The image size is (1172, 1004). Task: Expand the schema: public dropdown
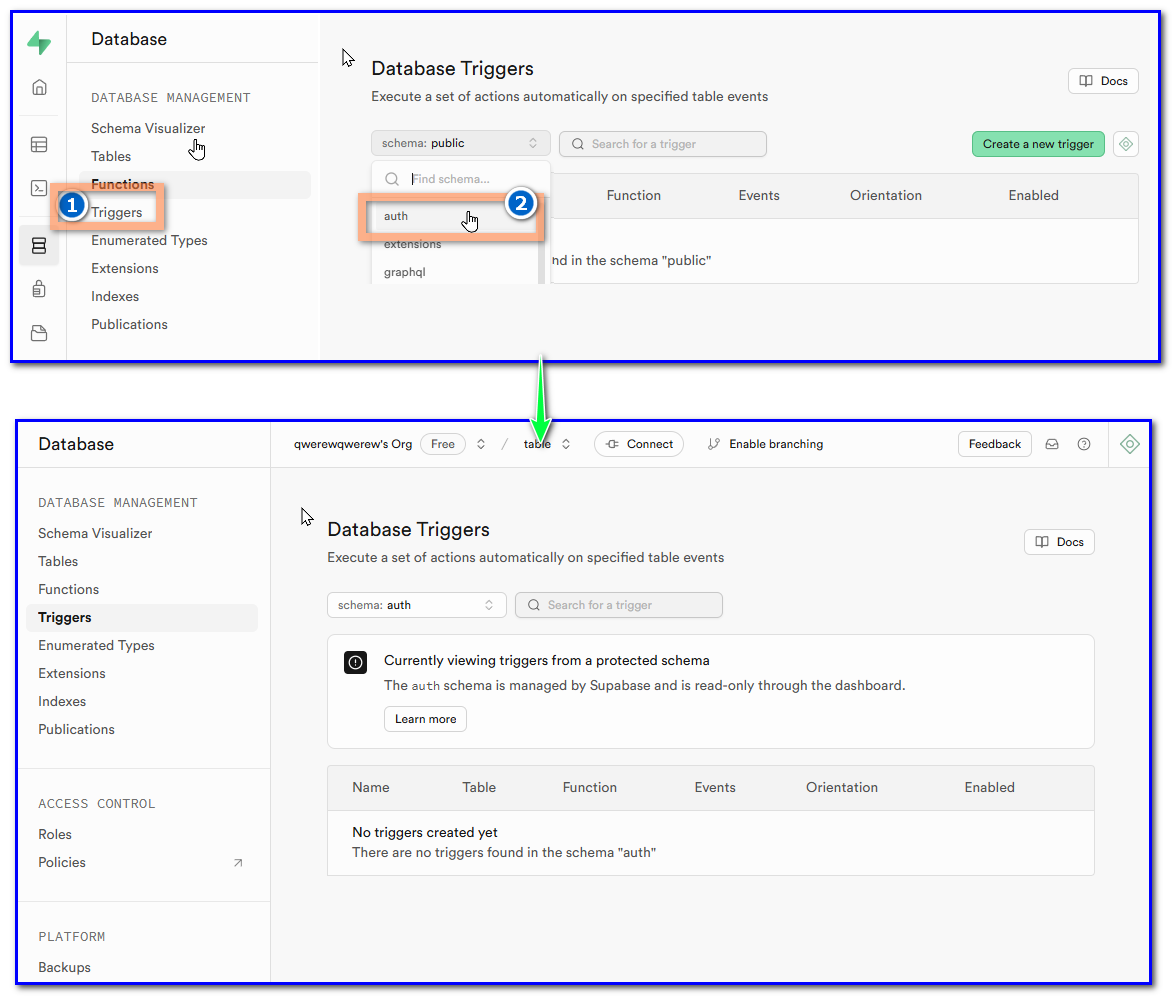[460, 143]
